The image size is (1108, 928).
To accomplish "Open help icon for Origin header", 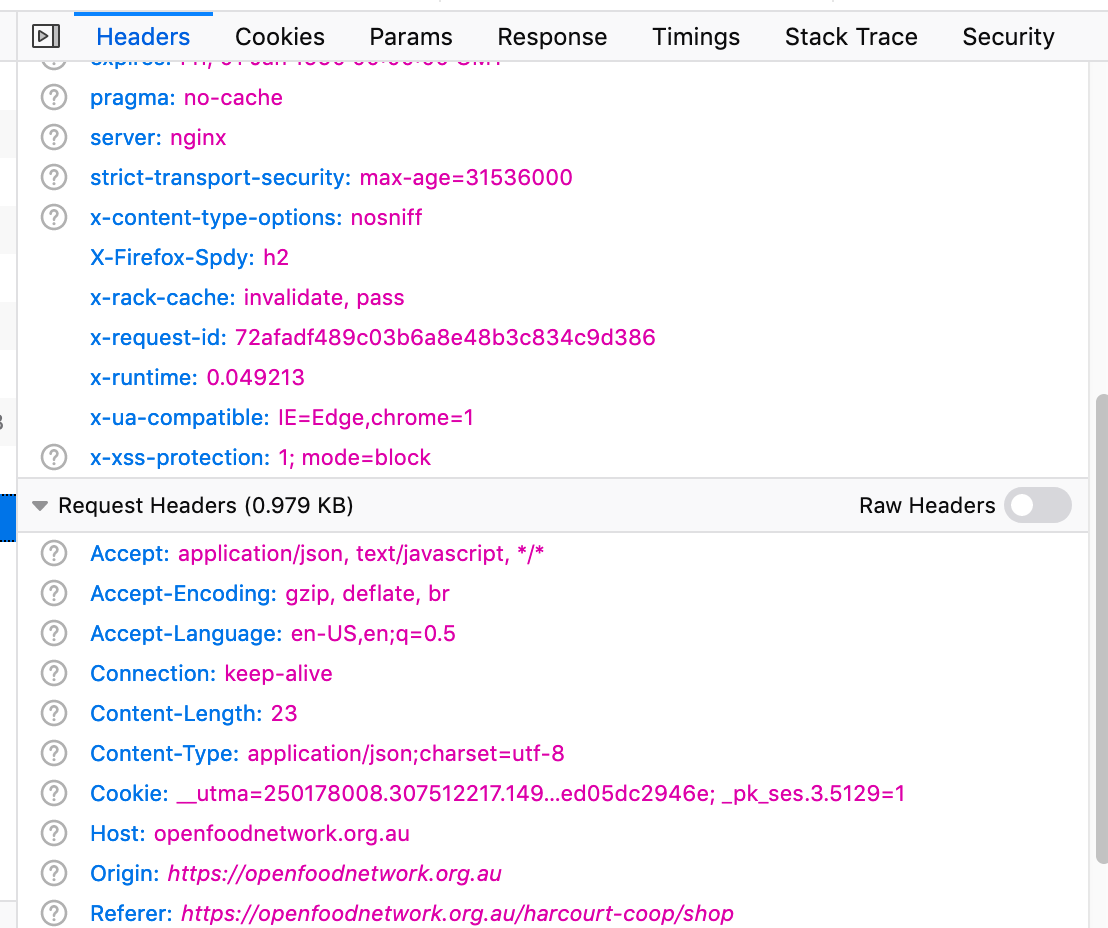I will click(x=54, y=874).
